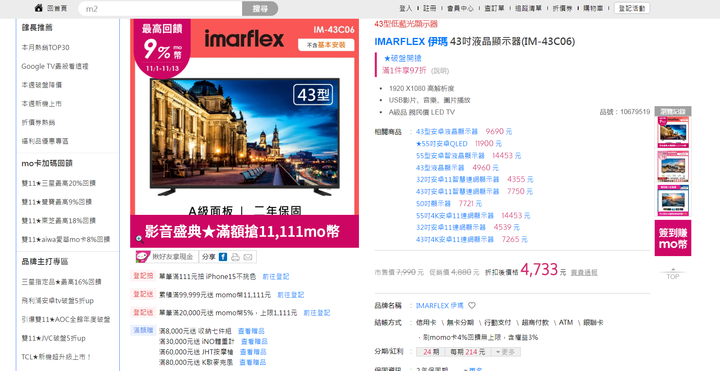Expand the 更多 installment dropdown
Image resolution: width=720 pixels, height=371 pixels.
506,352
